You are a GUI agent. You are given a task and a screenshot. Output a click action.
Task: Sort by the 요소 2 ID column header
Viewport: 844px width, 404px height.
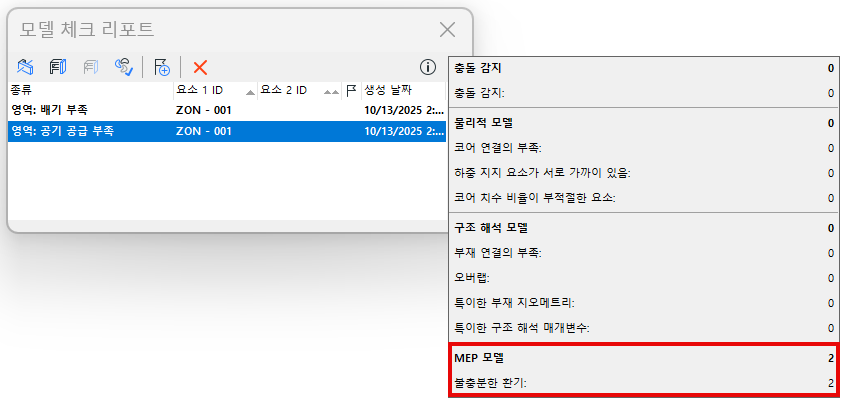click(299, 90)
